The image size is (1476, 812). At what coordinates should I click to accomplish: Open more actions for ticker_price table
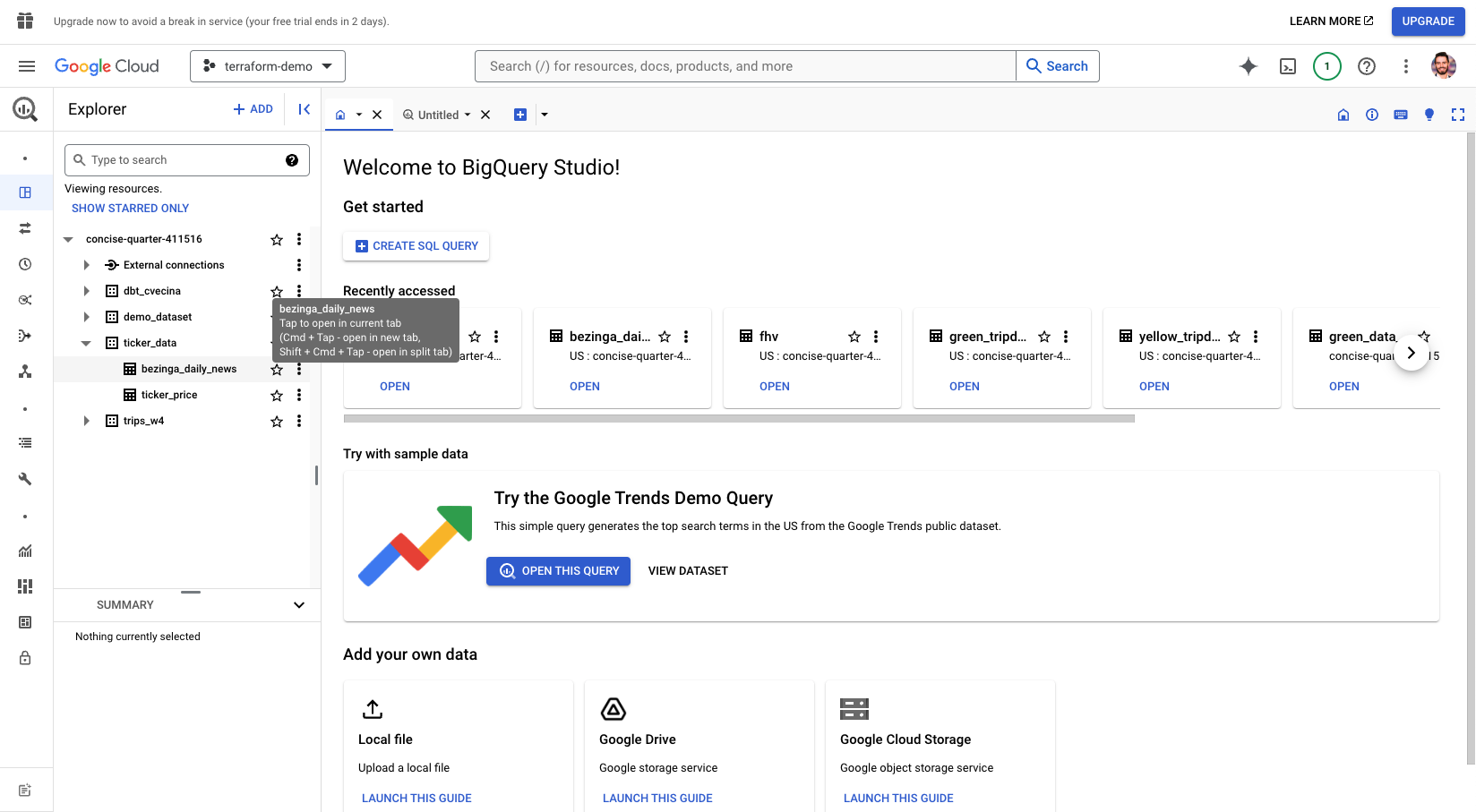pyautogui.click(x=299, y=395)
